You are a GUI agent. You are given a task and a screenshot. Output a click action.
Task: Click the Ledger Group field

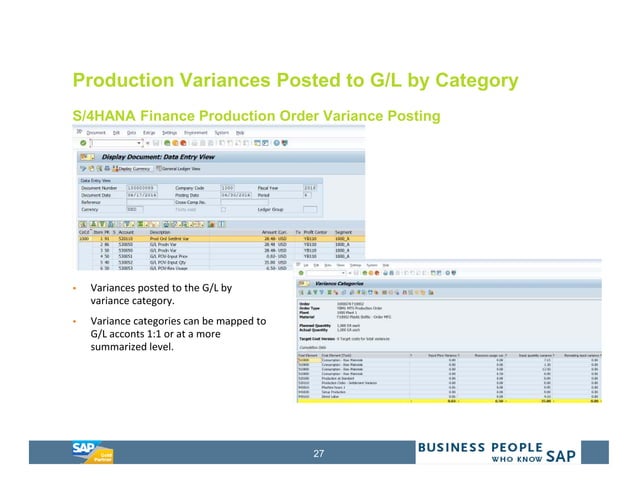click(x=310, y=209)
